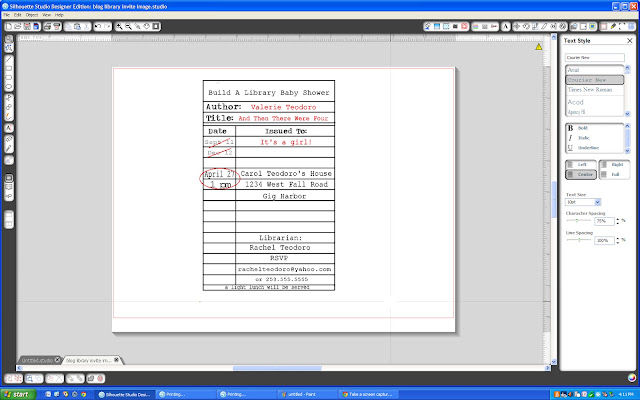Screen dimensions: 640x400
Task: Open the Help menu
Action: [59, 15]
